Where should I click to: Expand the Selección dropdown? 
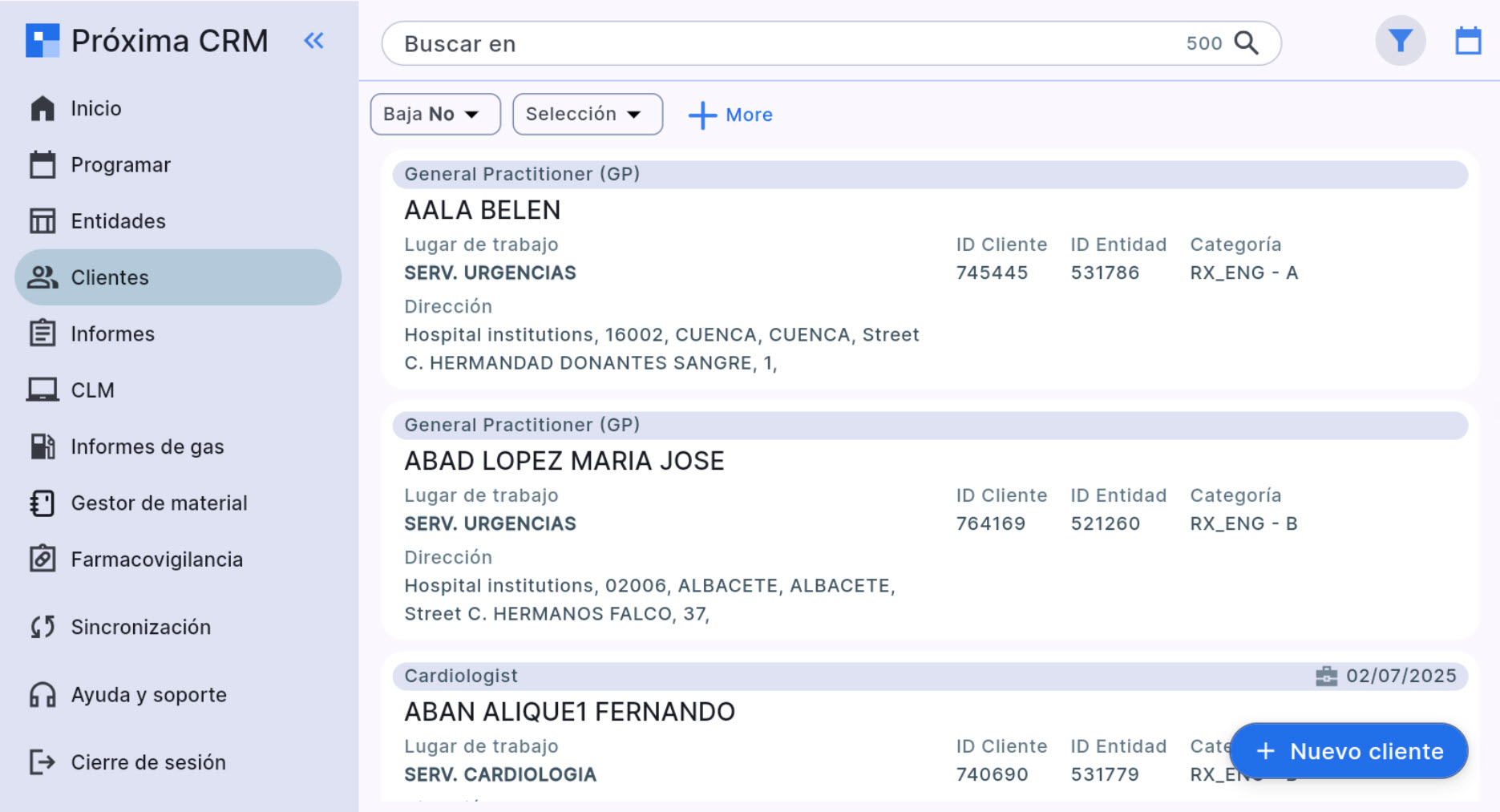587,114
